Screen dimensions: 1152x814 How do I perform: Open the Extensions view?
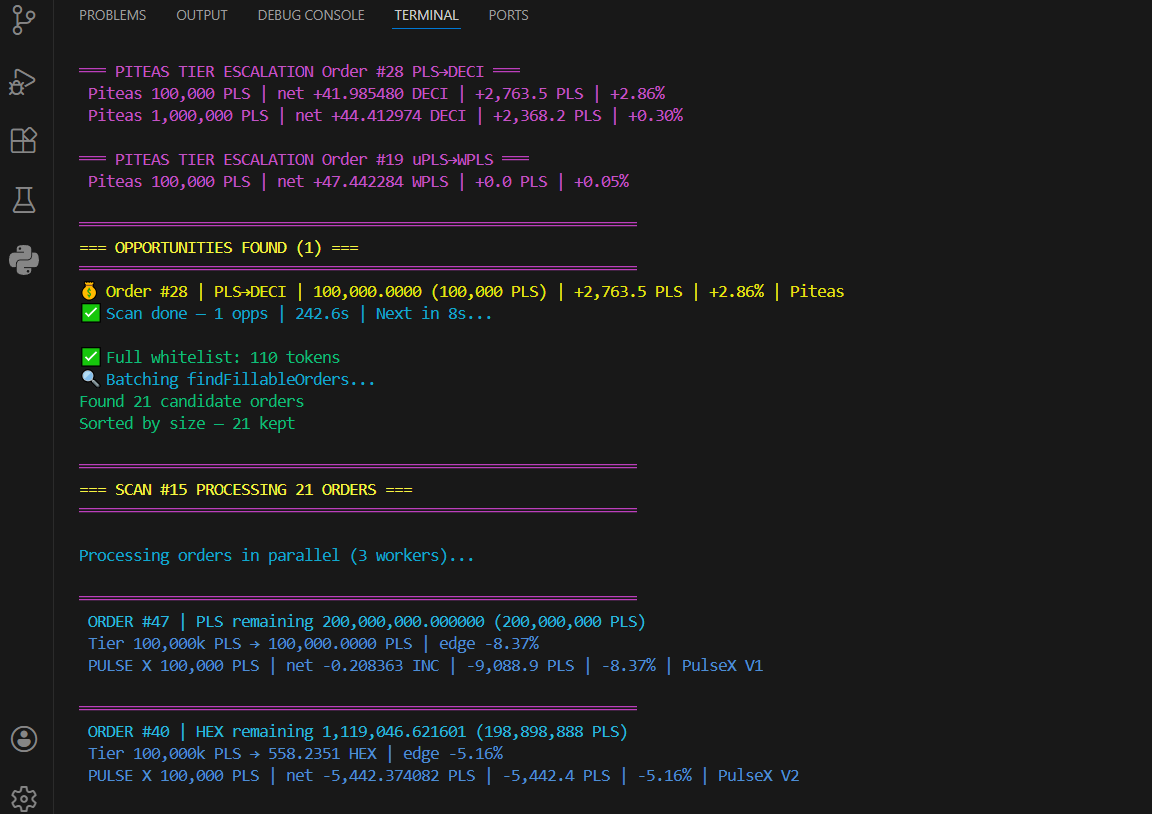pyautogui.click(x=24, y=140)
